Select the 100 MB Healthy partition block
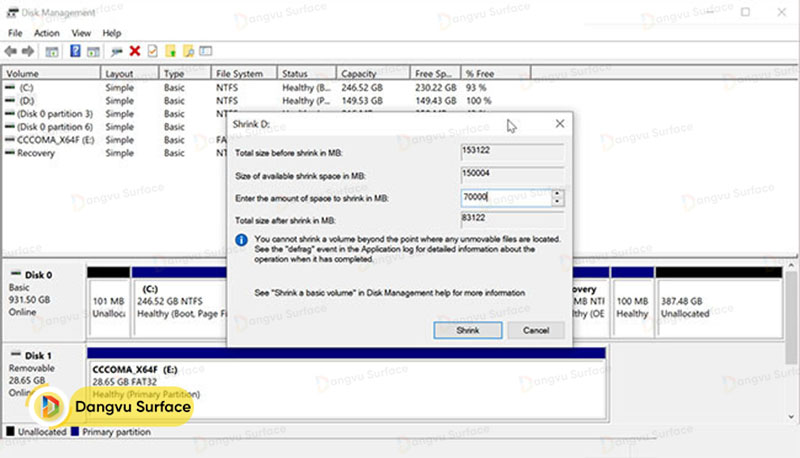The width and height of the screenshot is (800, 458). 632,302
